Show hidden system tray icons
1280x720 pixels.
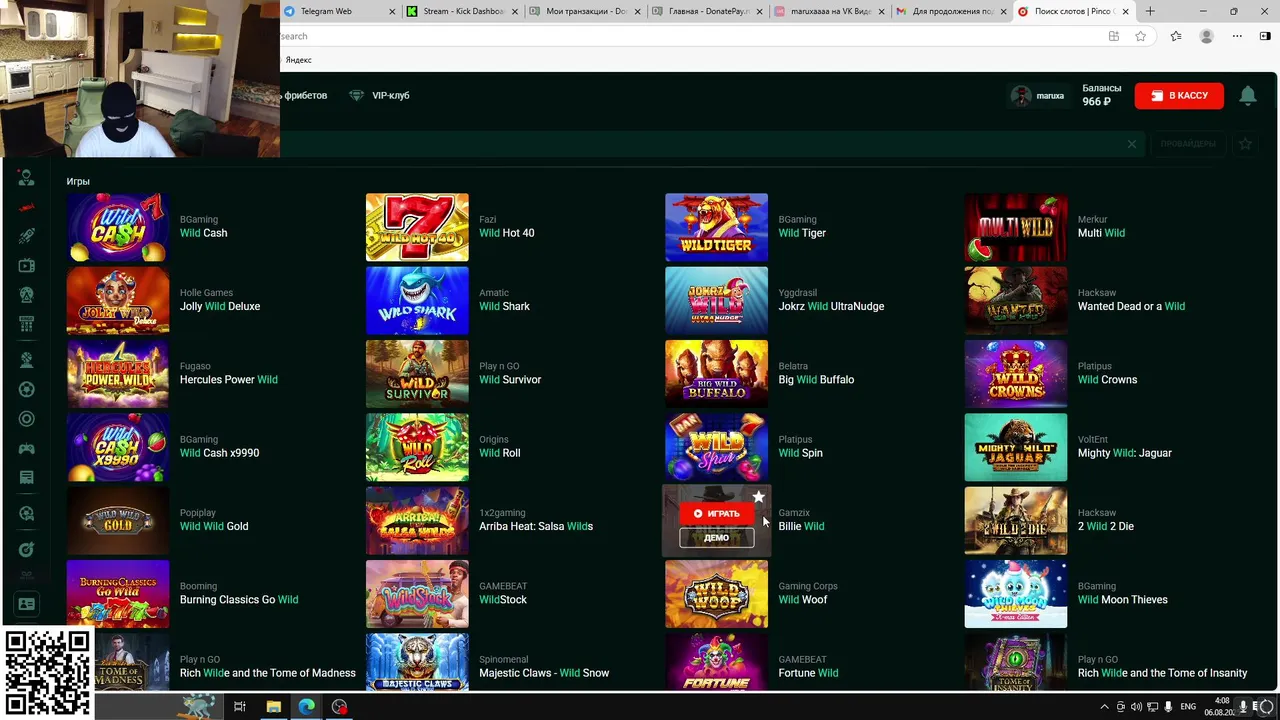point(1104,707)
